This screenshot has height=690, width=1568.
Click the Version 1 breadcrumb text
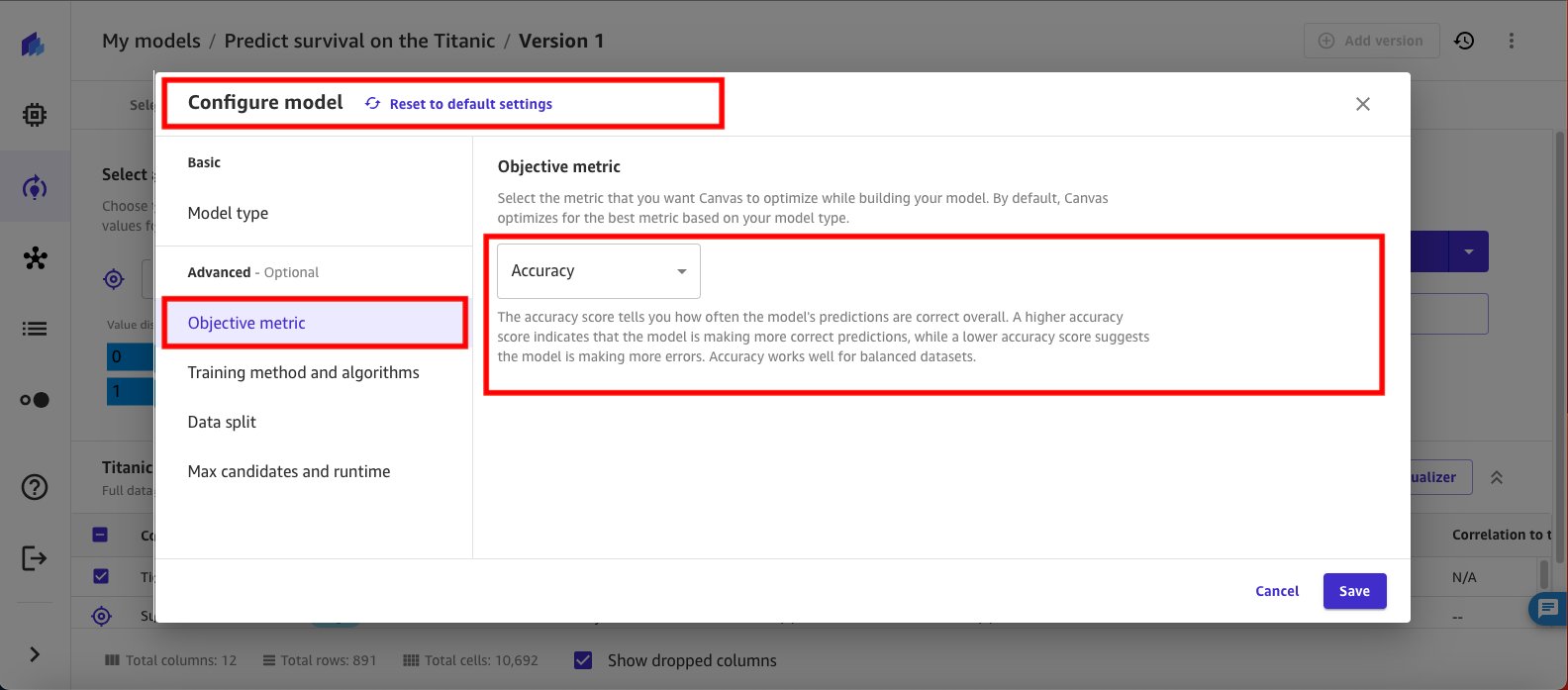pos(561,41)
